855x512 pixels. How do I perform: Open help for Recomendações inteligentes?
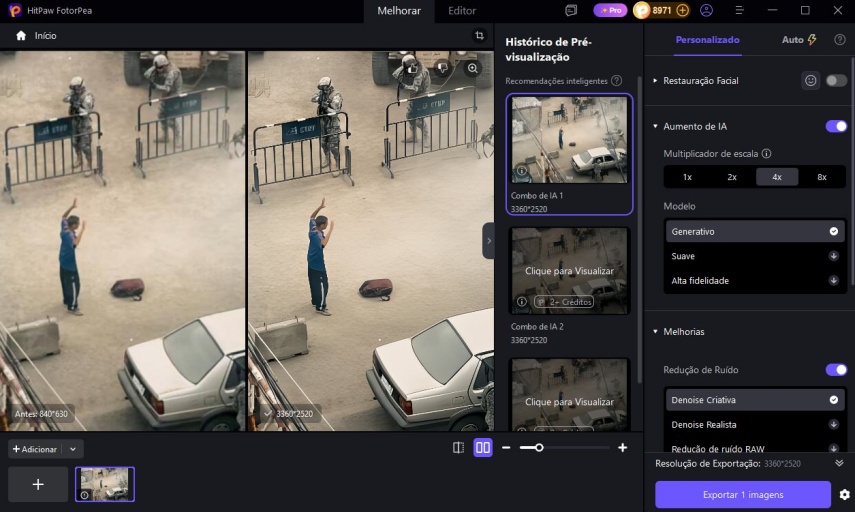(x=616, y=81)
